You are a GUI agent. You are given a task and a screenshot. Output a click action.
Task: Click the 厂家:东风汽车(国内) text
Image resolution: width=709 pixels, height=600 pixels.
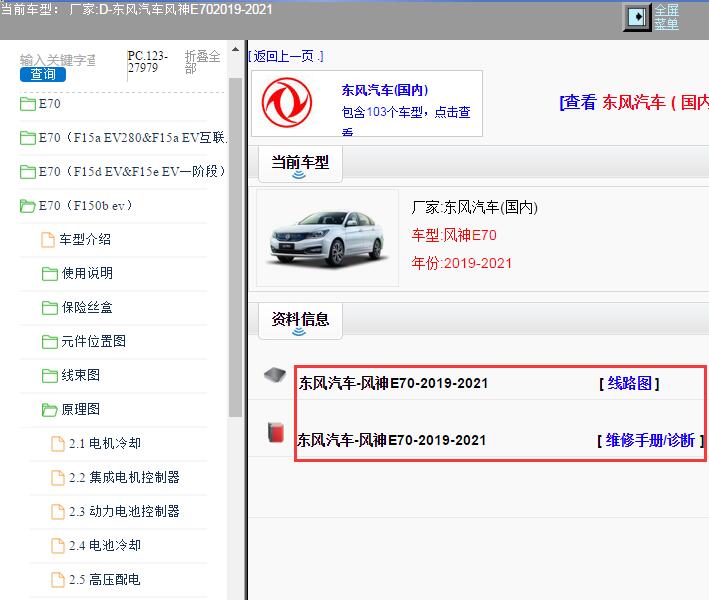pyautogui.click(x=475, y=208)
